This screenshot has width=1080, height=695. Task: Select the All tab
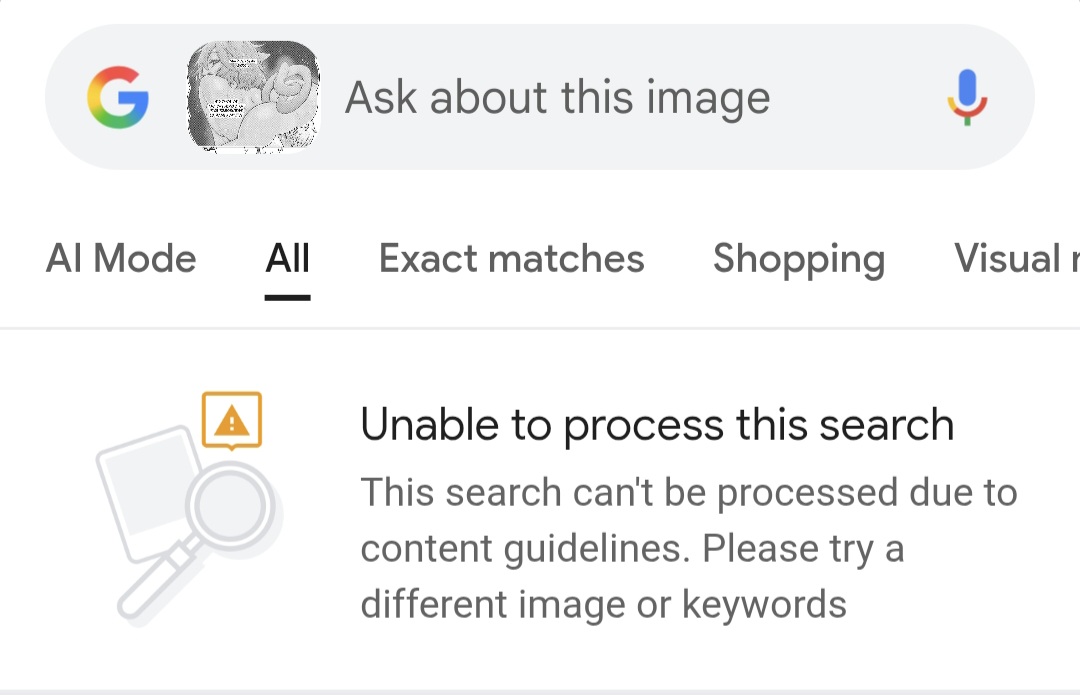pyautogui.click(x=288, y=259)
